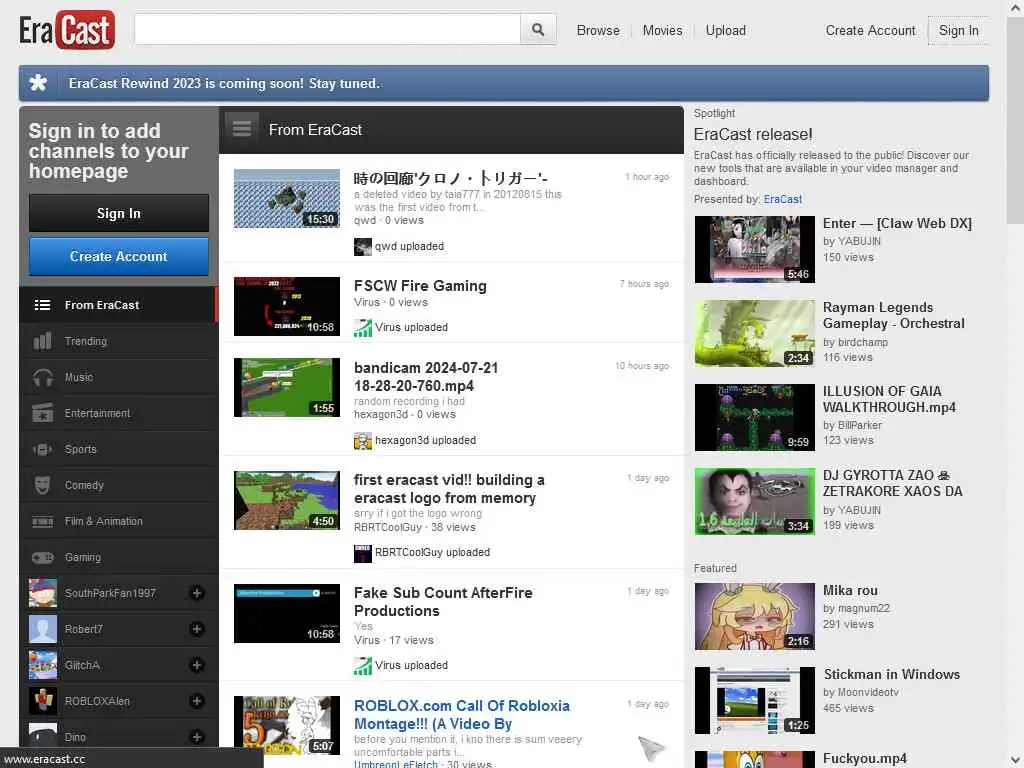The width and height of the screenshot is (1024, 768).
Task: Open the Movies menu item
Action: tap(662, 31)
